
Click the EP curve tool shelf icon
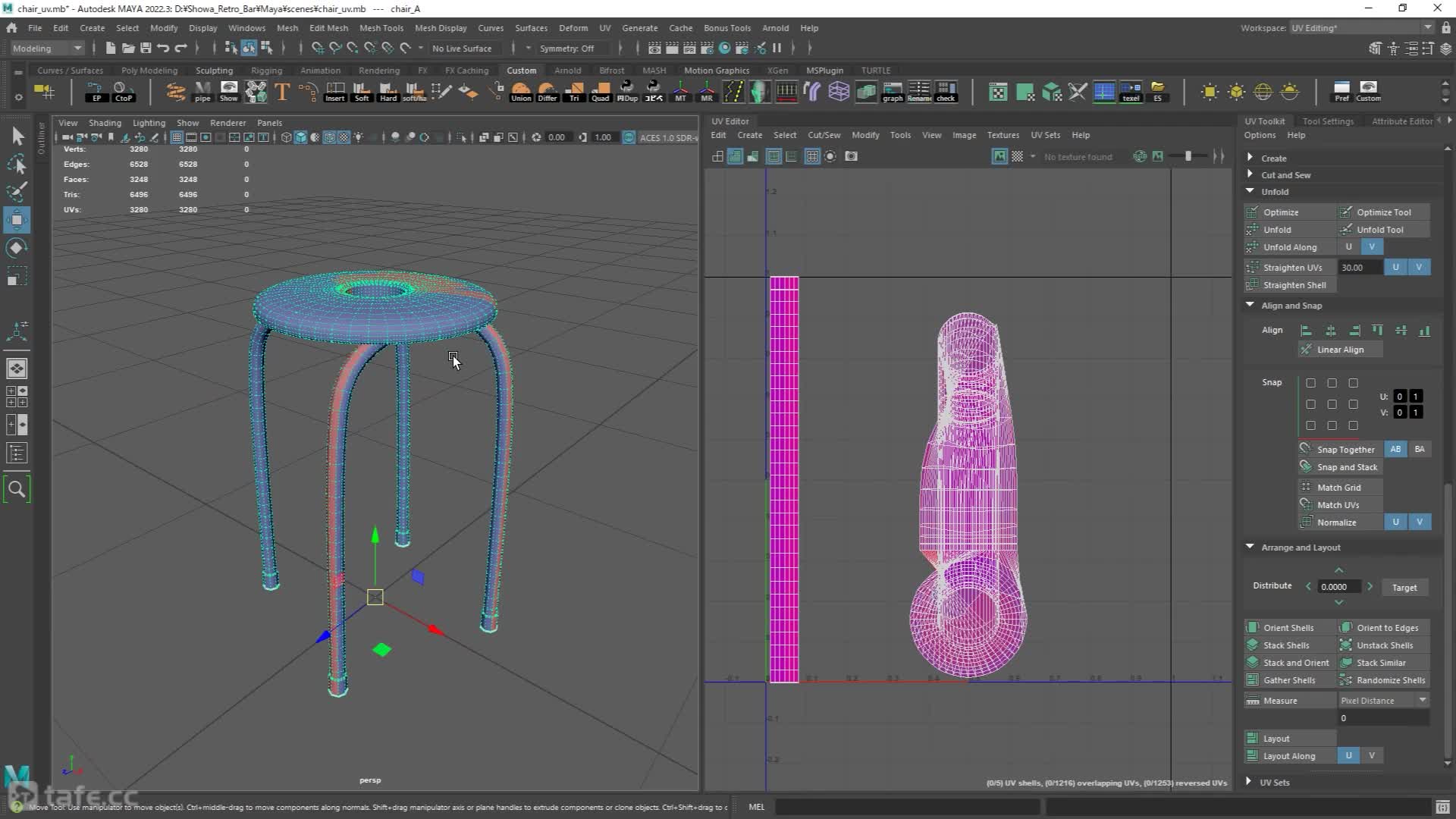tap(96, 92)
